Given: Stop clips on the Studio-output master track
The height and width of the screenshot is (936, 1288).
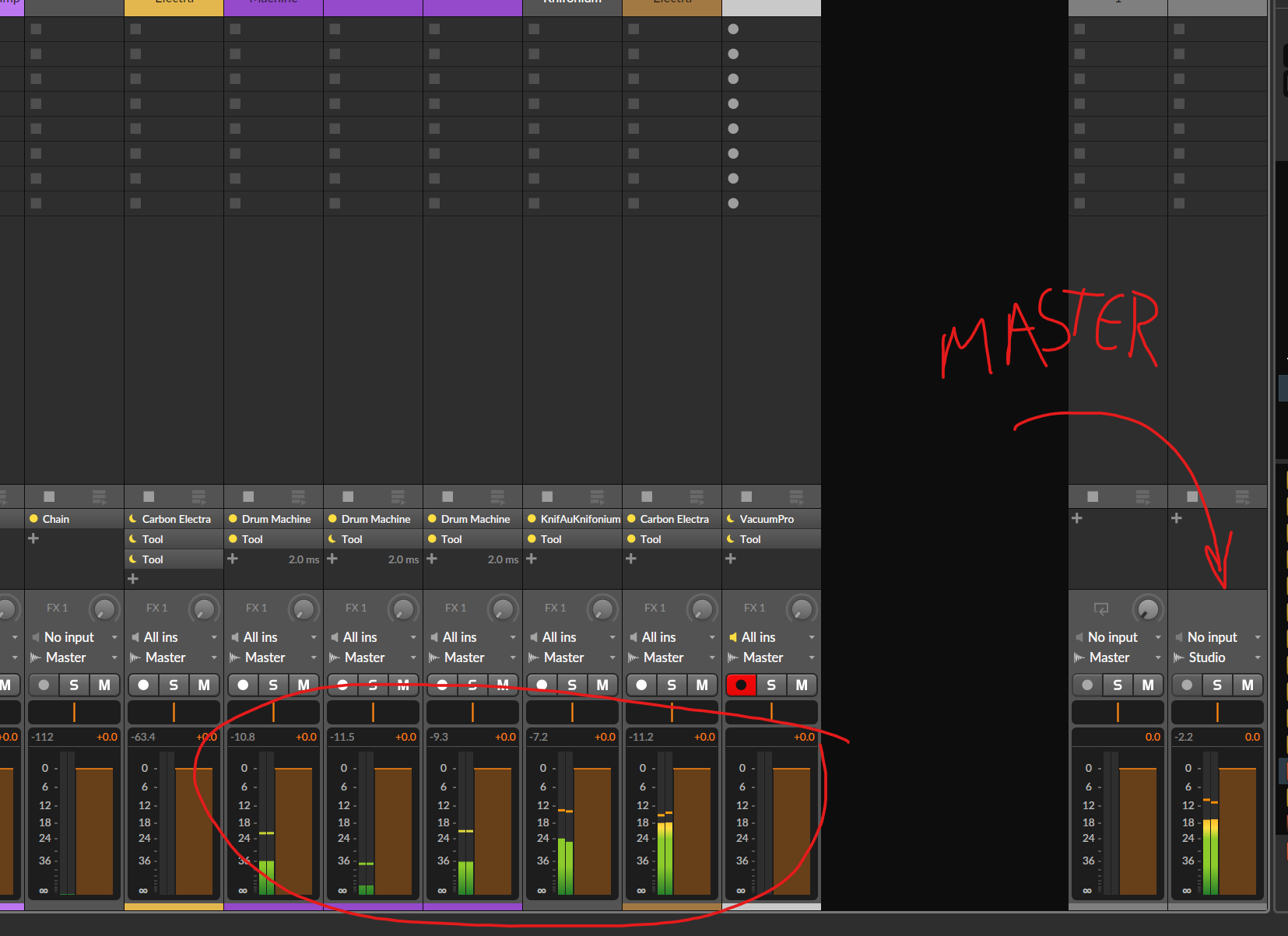Looking at the screenshot, I should pyautogui.click(x=1192, y=496).
